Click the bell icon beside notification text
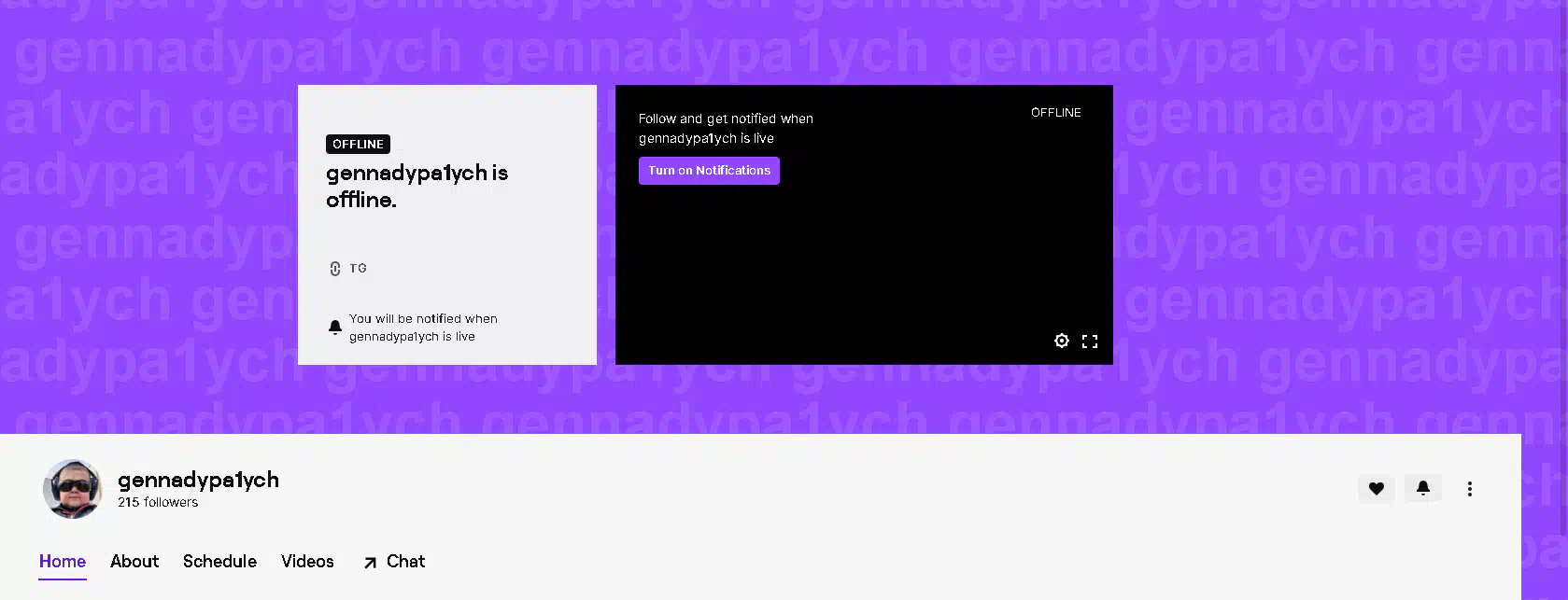Image resolution: width=1568 pixels, height=600 pixels. (x=335, y=328)
